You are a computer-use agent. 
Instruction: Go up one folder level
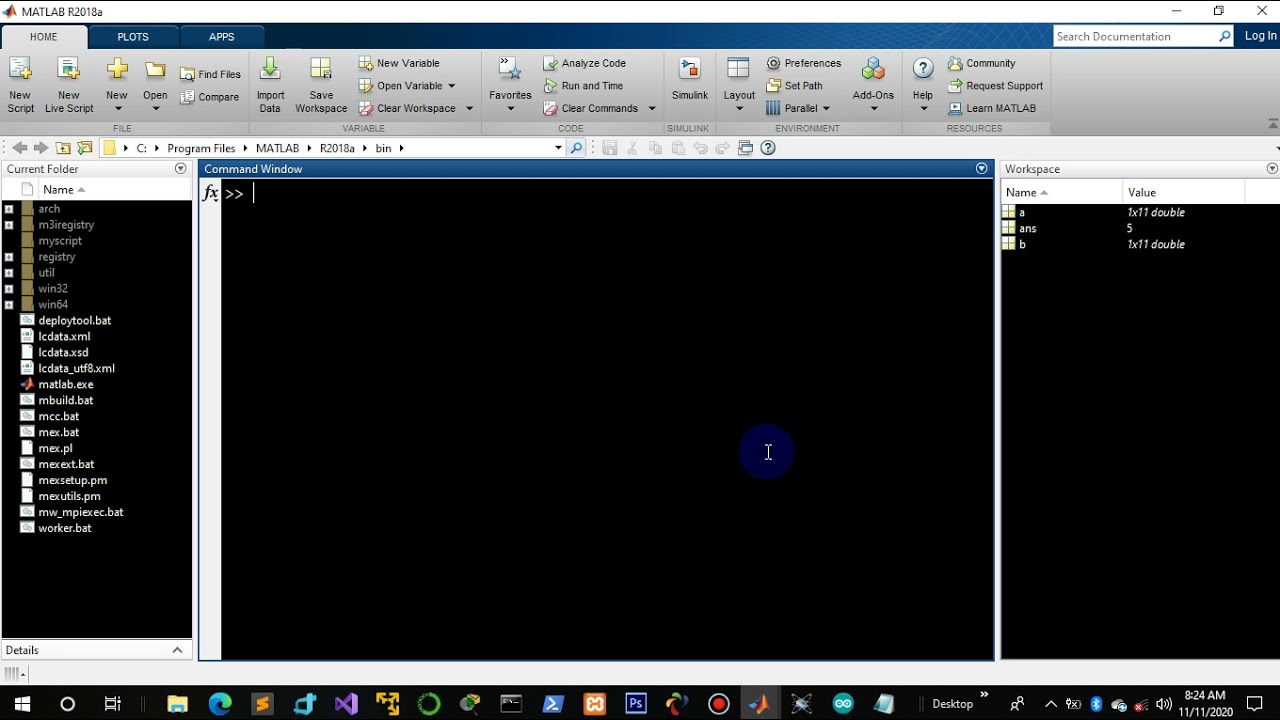click(63, 148)
